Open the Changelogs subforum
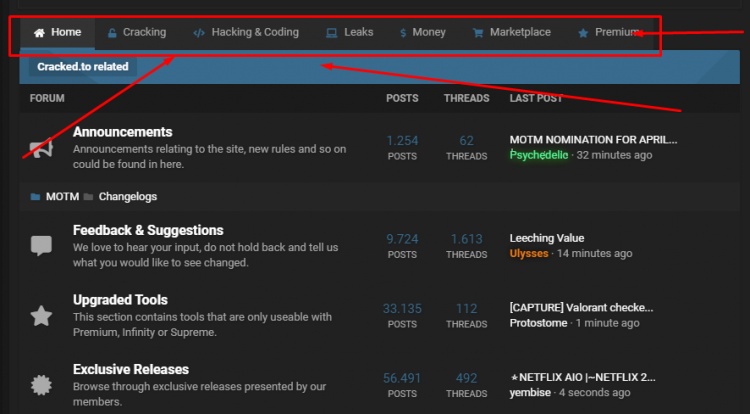This screenshot has height=414, width=750. (128, 196)
